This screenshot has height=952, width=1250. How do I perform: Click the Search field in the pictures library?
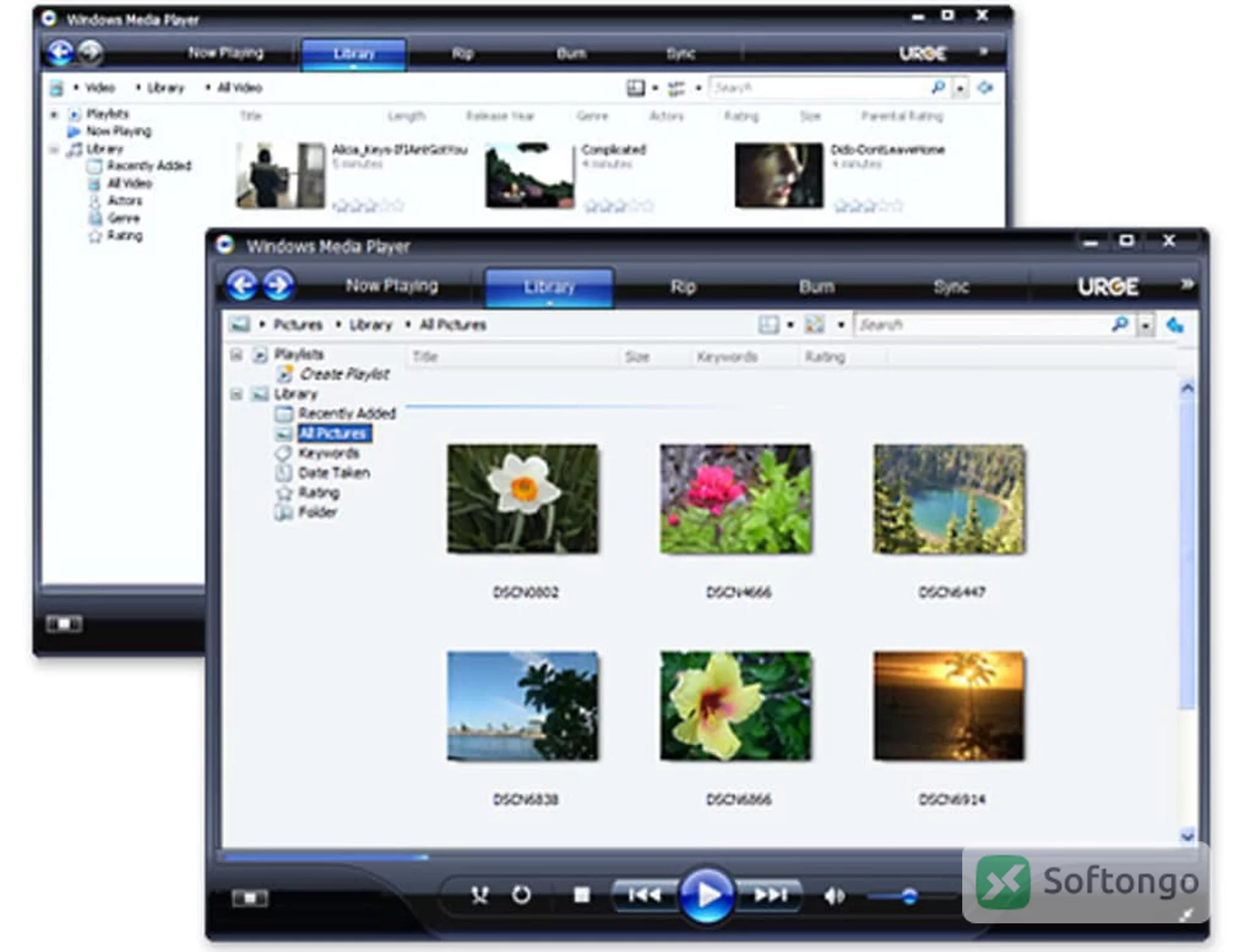[x=982, y=324]
